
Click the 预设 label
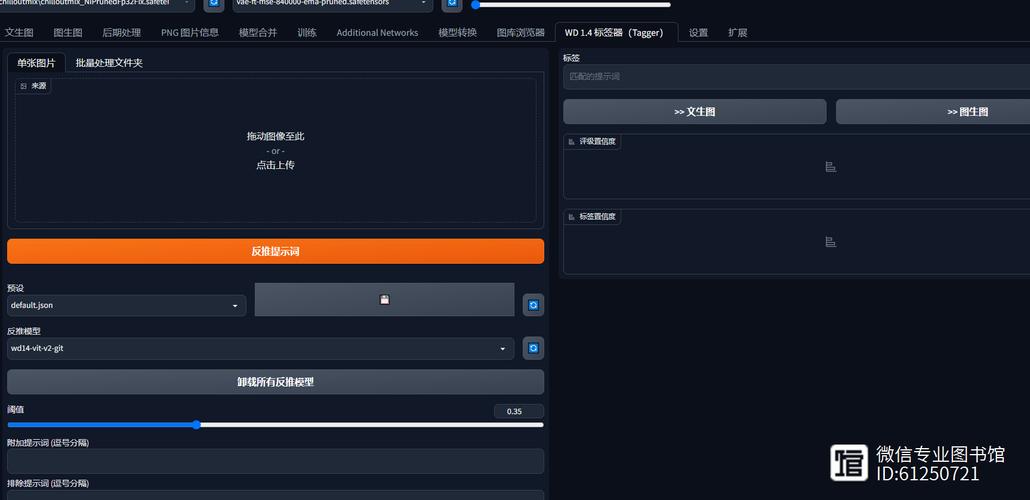click(x=15, y=288)
